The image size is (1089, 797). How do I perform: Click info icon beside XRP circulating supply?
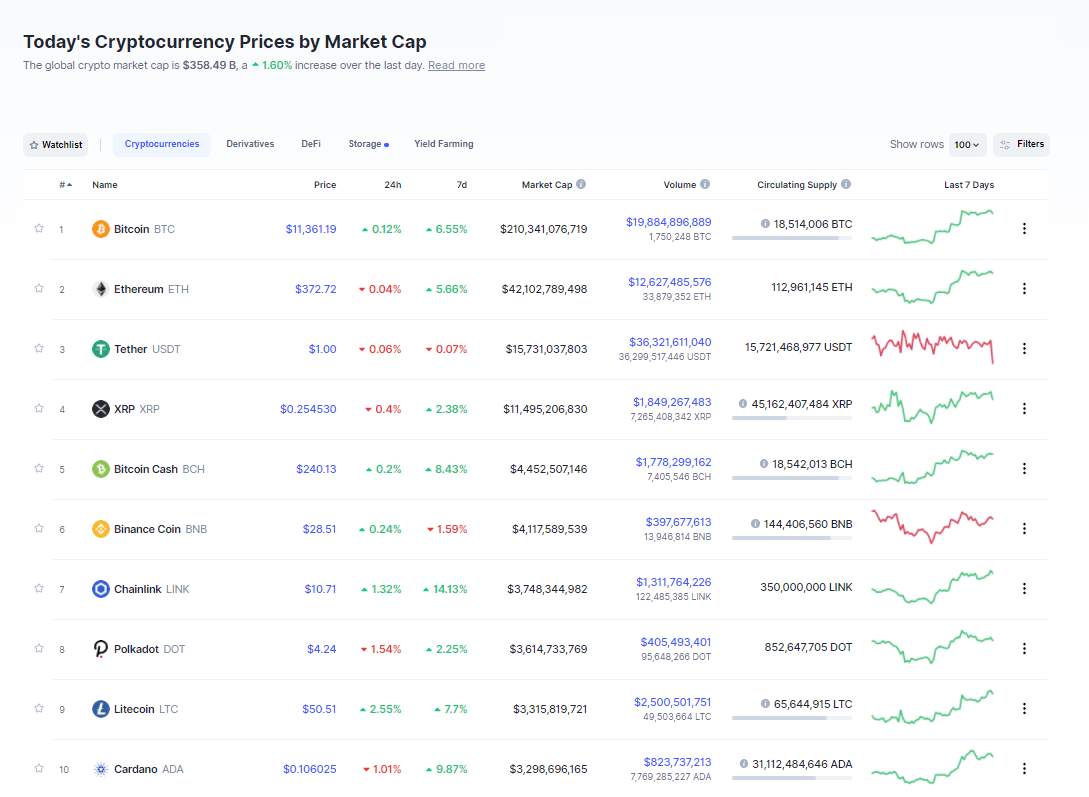[x=743, y=403]
